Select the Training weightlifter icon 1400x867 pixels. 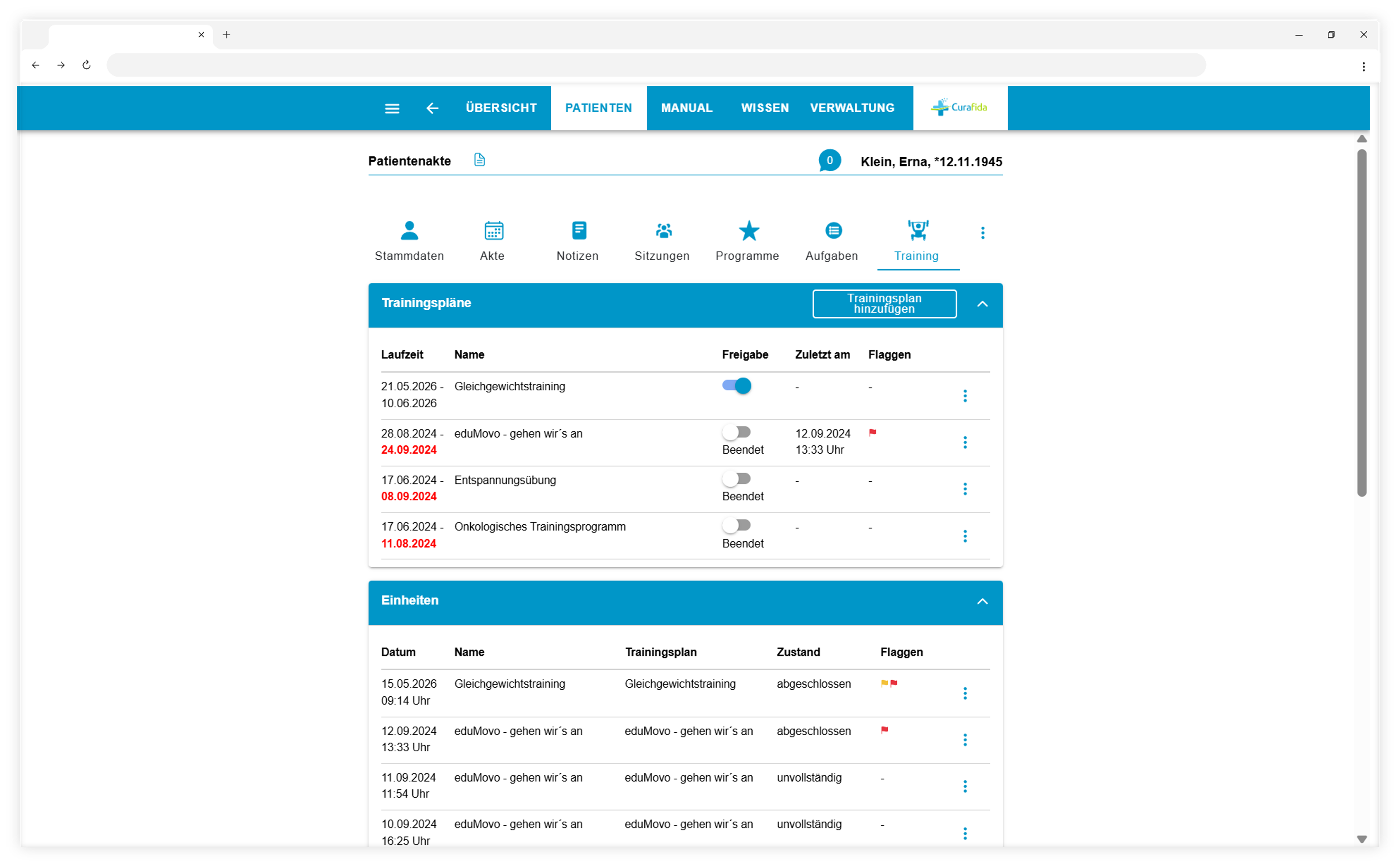pyautogui.click(x=918, y=230)
